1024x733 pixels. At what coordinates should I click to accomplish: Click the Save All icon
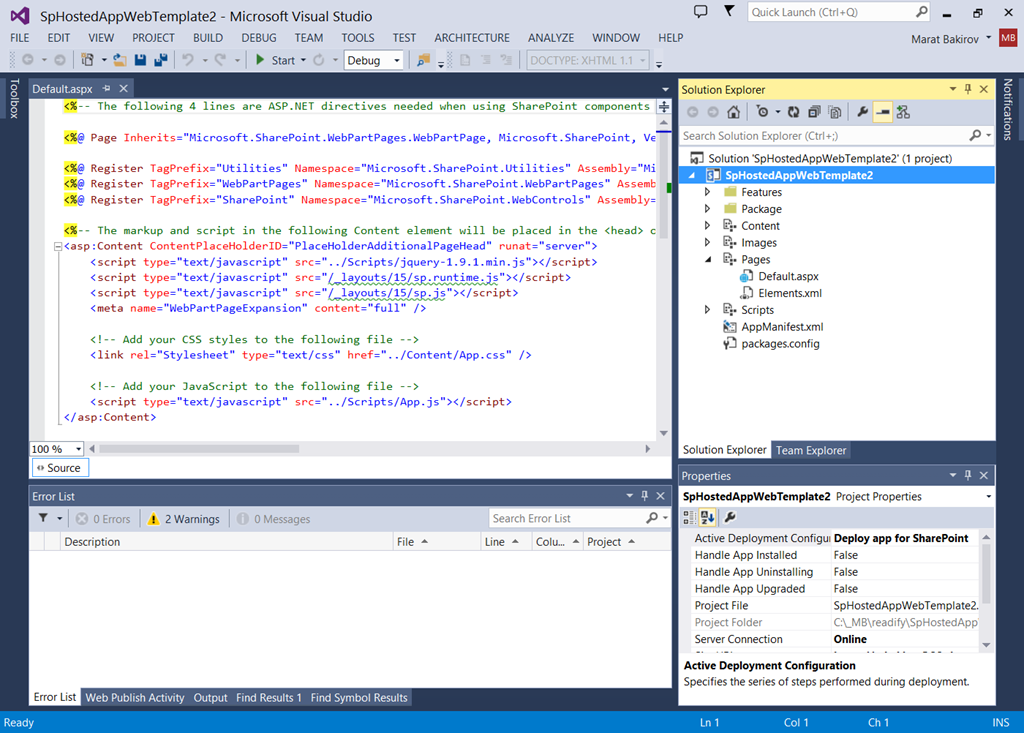coord(161,60)
